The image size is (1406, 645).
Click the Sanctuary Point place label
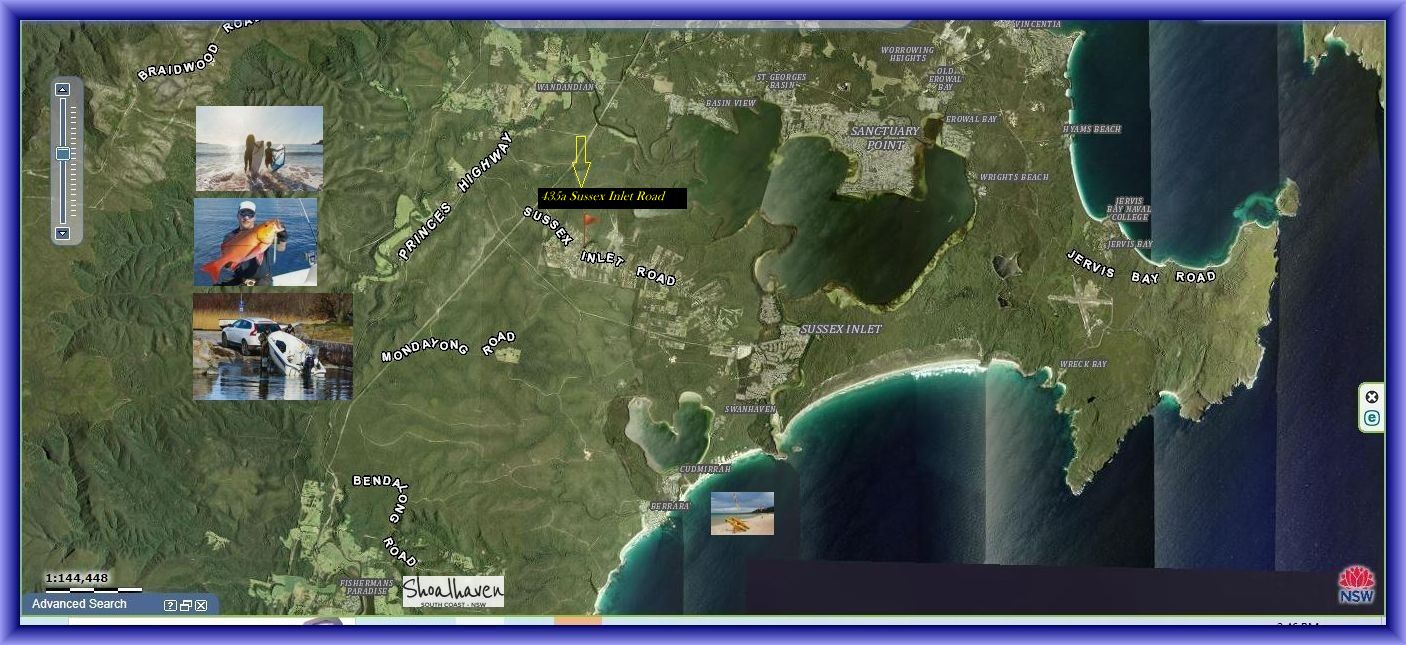[884, 138]
